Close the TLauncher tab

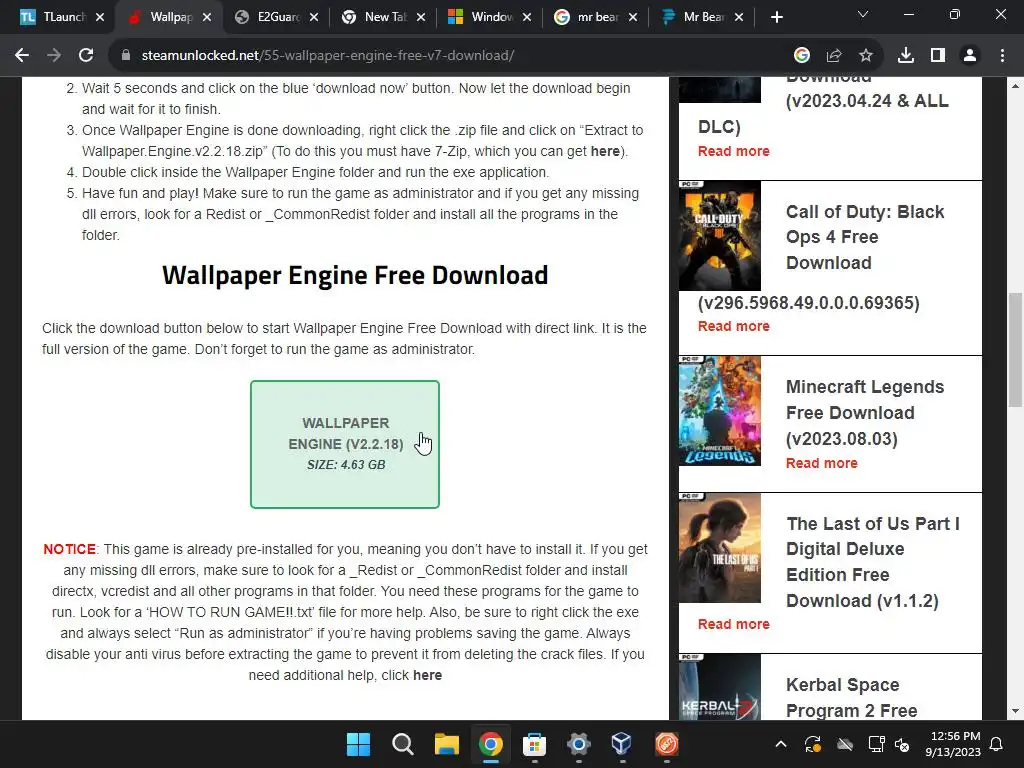pos(100,18)
